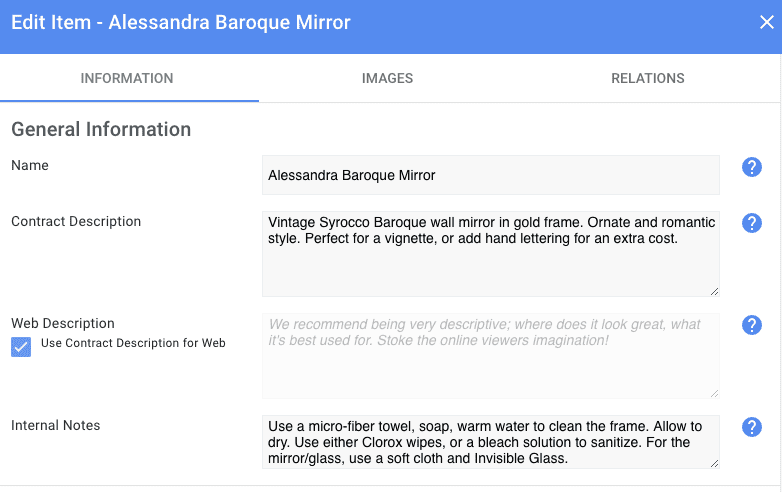
Task: Click inside the Internal Notes text area
Action: pyautogui.click(x=490, y=442)
